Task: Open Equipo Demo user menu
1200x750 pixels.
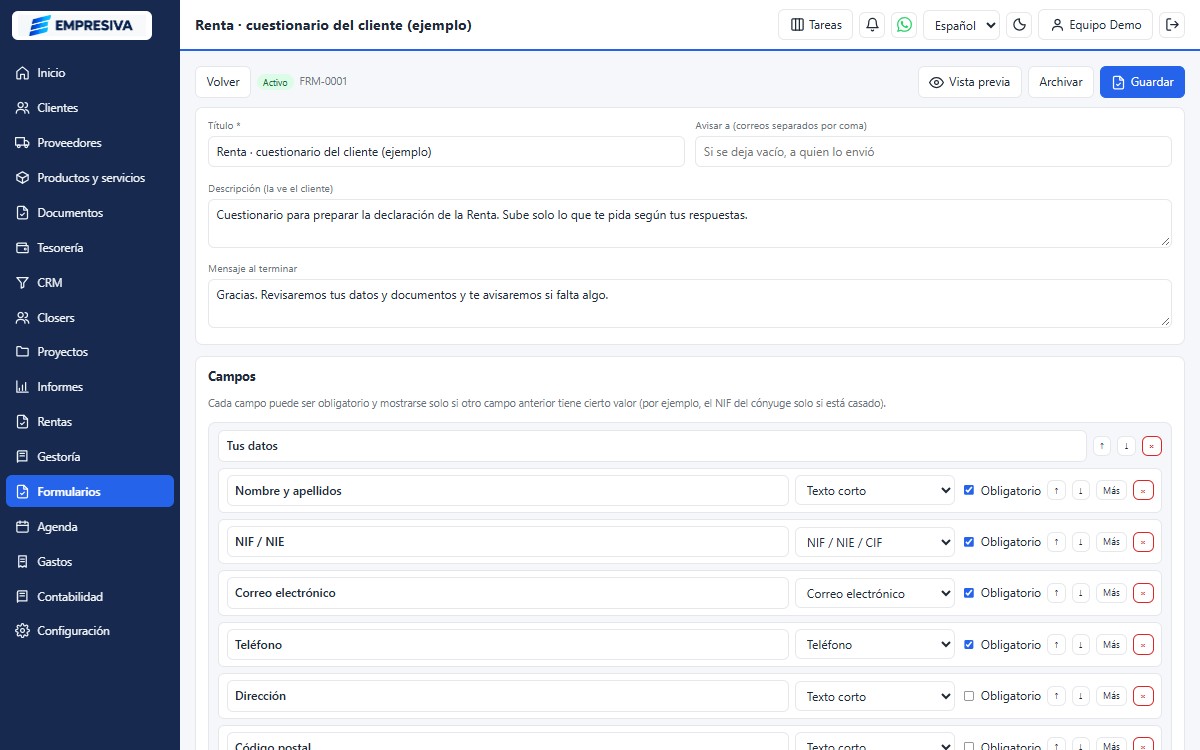Action: coord(1096,25)
